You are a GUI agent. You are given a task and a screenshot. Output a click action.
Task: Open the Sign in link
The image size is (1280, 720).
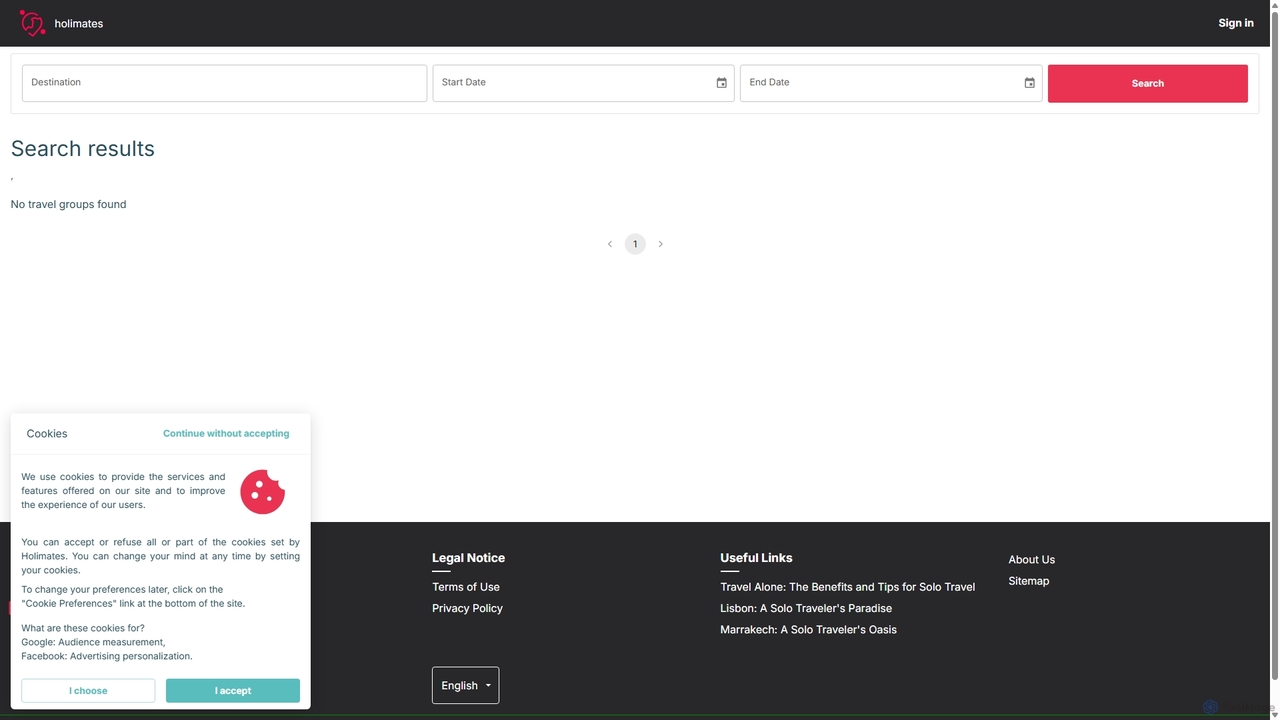pyautogui.click(x=1236, y=23)
